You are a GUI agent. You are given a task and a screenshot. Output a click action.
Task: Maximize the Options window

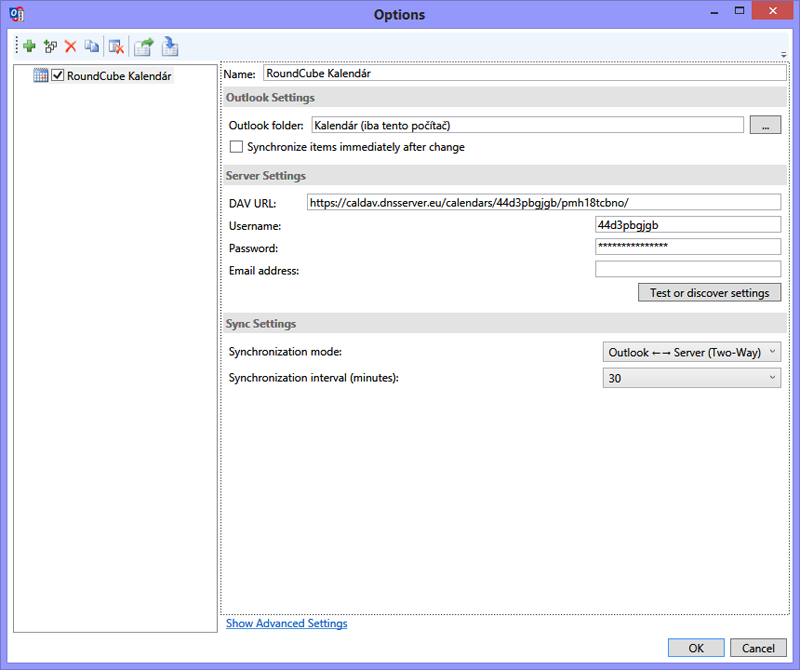739,11
